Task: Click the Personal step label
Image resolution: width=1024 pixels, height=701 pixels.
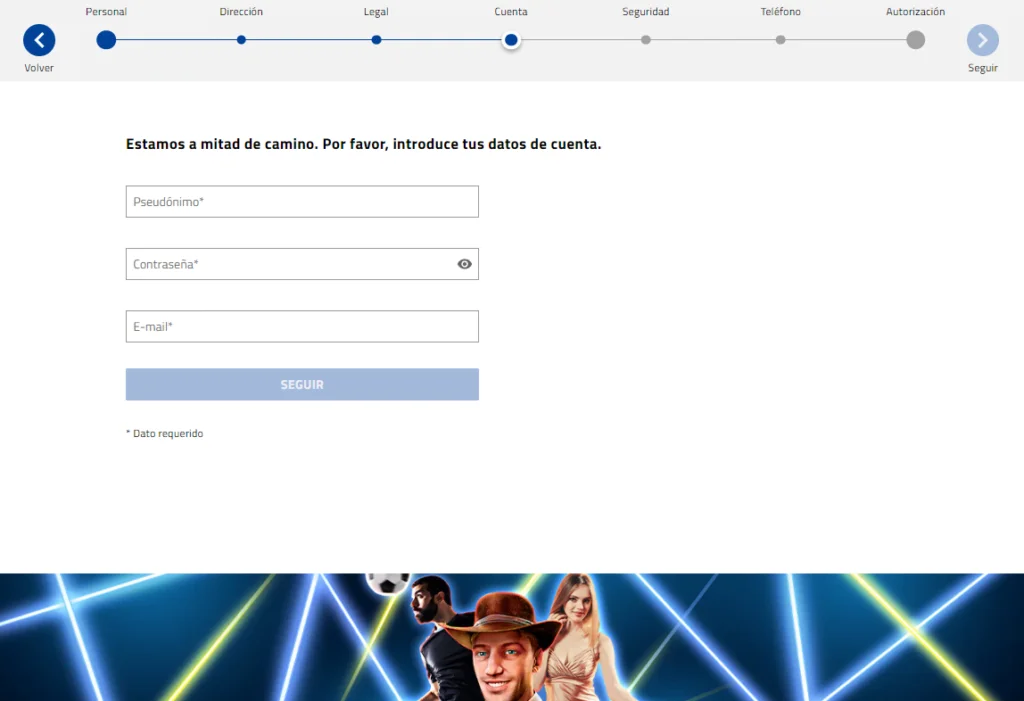Action: point(106,12)
